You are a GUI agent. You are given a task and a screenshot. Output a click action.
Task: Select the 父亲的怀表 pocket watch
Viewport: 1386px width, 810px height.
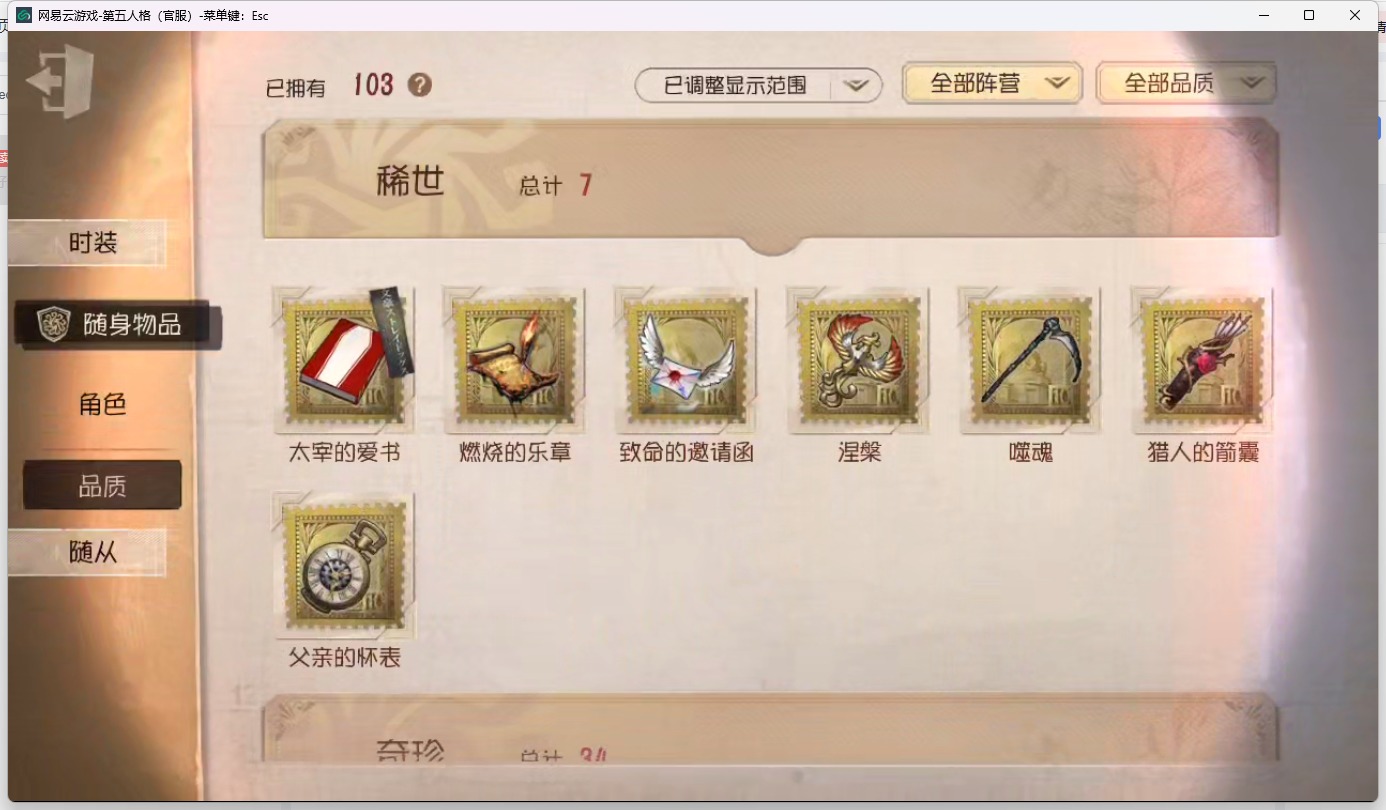[345, 566]
